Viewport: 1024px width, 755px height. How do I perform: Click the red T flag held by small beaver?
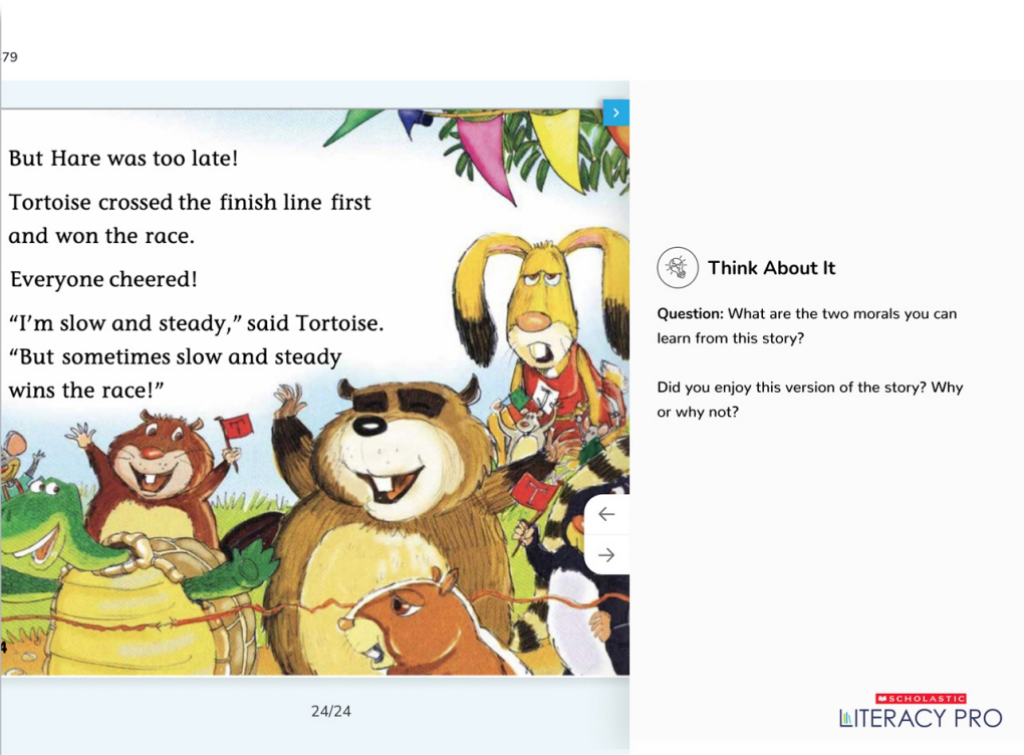click(233, 428)
